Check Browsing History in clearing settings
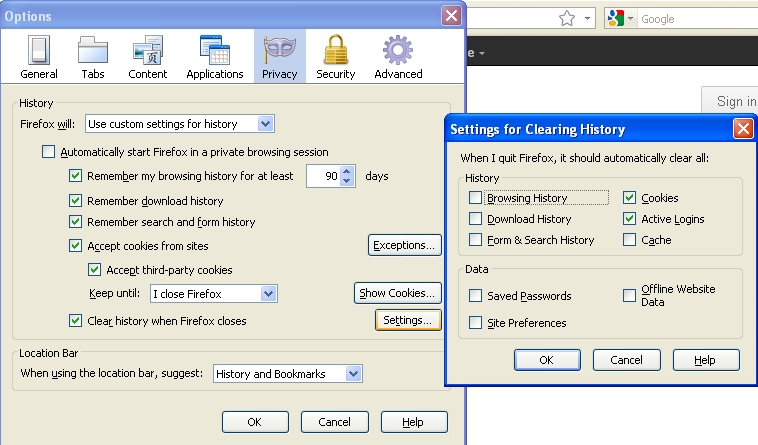 pyautogui.click(x=476, y=198)
